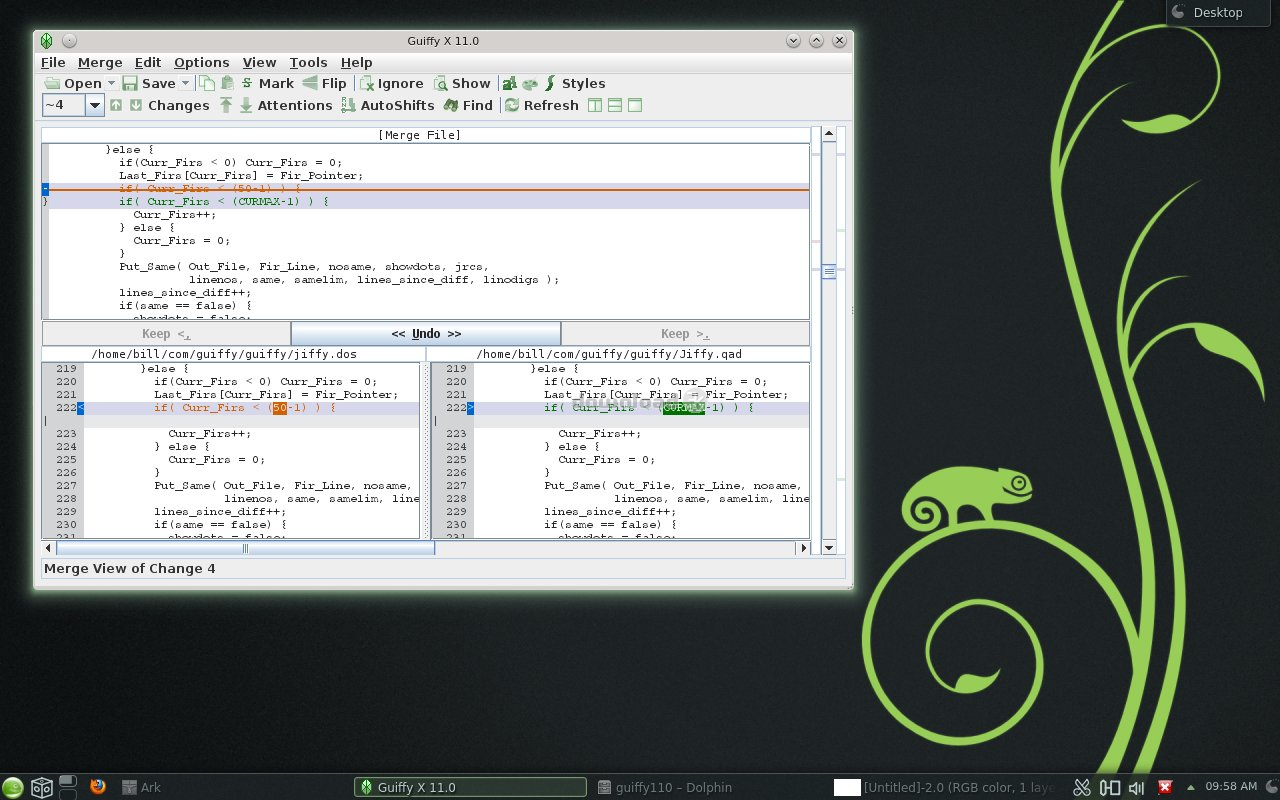Go to next change with down arrow
The width and height of the screenshot is (1280, 800).
[x=136, y=105]
